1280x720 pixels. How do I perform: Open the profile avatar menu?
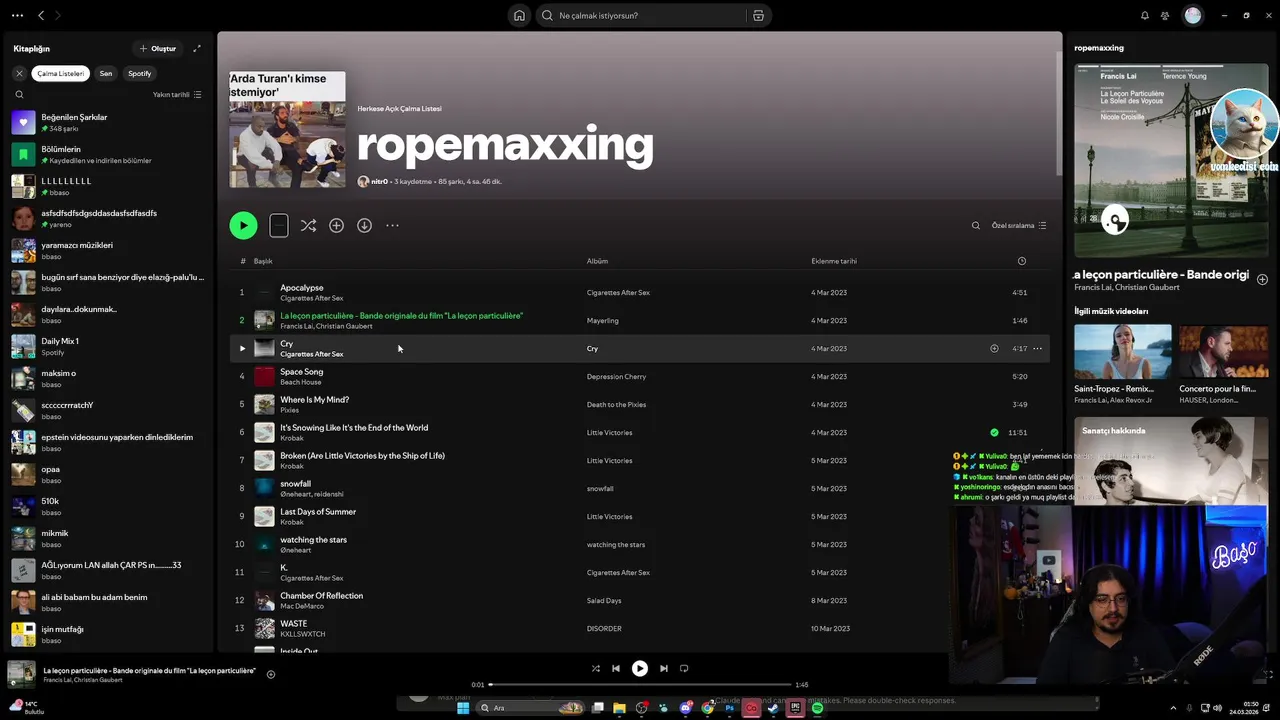[x=1192, y=15]
